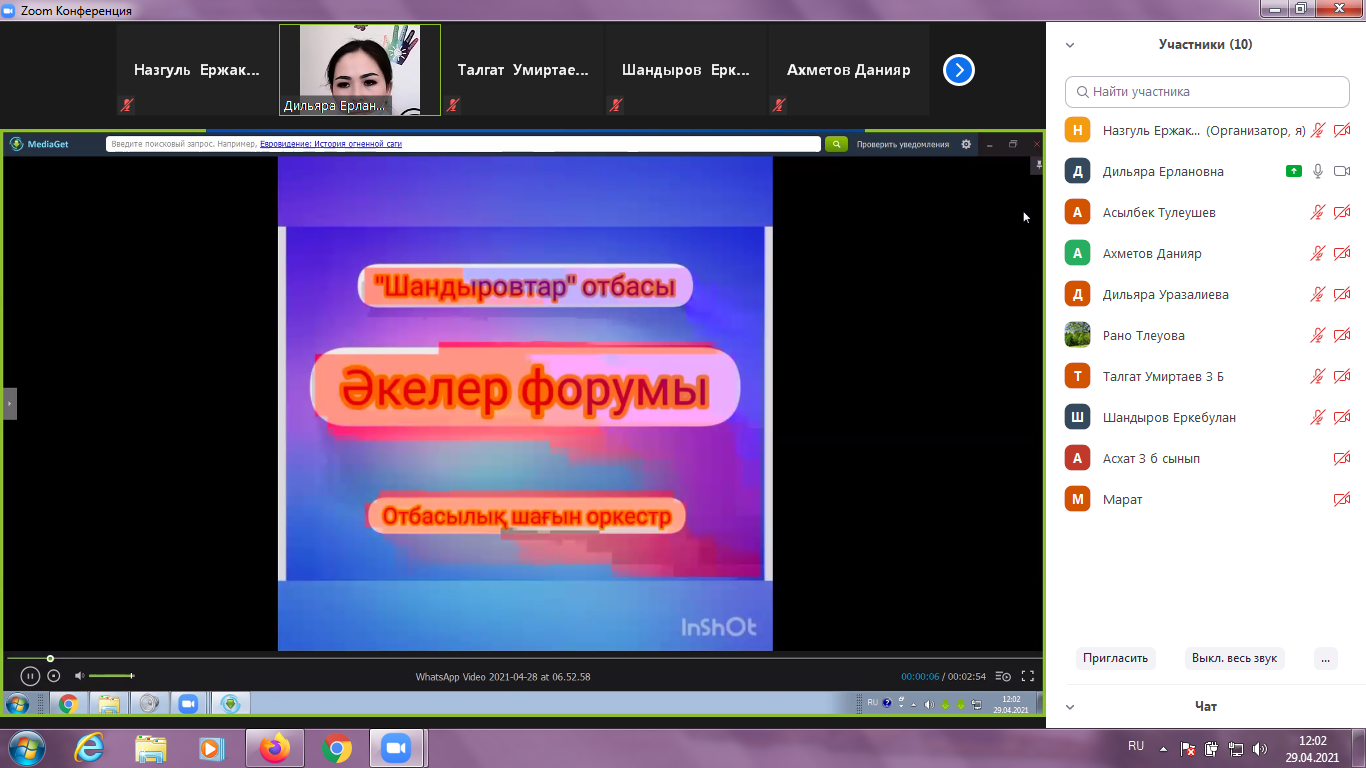Expand the Чат panel chevron
This screenshot has width=1366, height=768.
pos(1070,707)
